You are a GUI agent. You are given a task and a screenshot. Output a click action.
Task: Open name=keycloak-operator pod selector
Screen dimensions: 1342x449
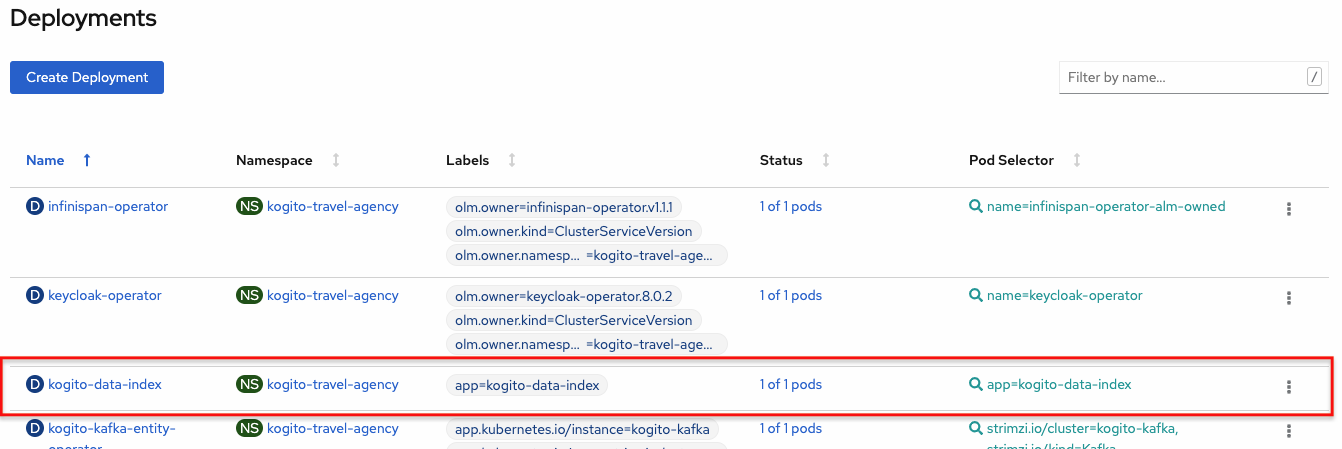point(1065,296)
